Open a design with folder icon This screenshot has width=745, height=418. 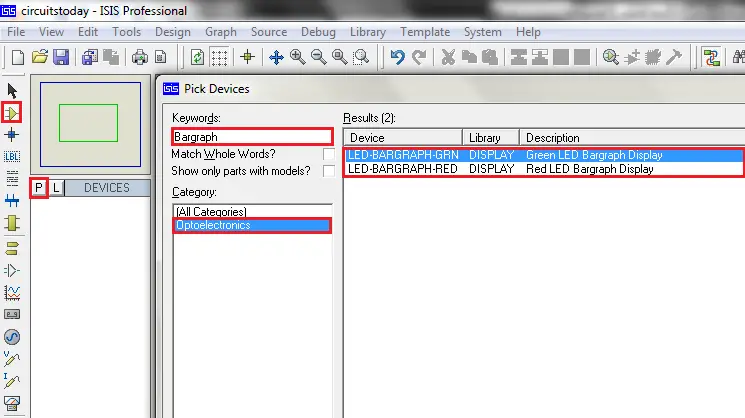point(40,57)
